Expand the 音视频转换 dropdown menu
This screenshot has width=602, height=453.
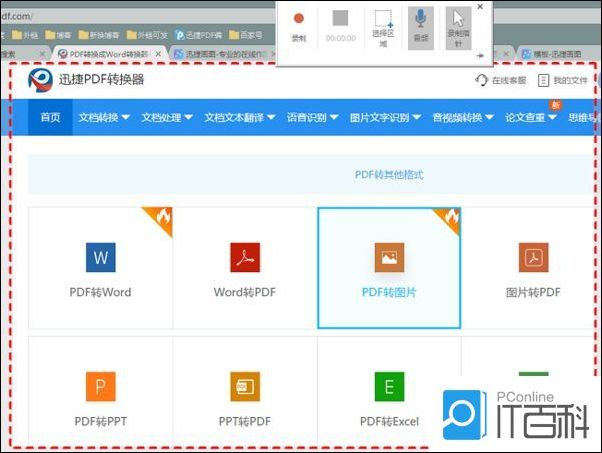463,117
